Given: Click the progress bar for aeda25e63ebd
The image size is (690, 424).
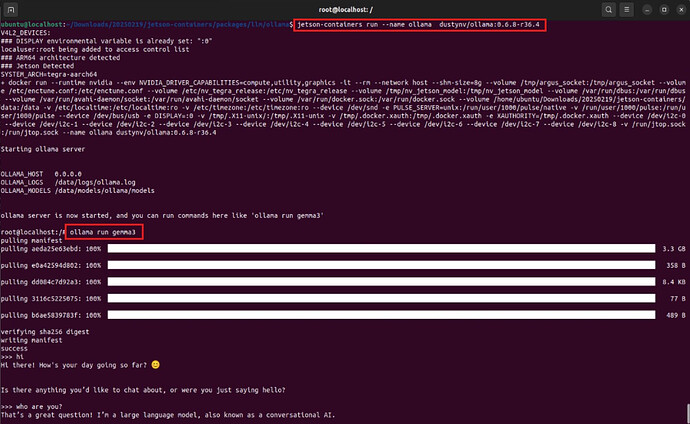Looking at the screenshot, I should tap(381, 249).
